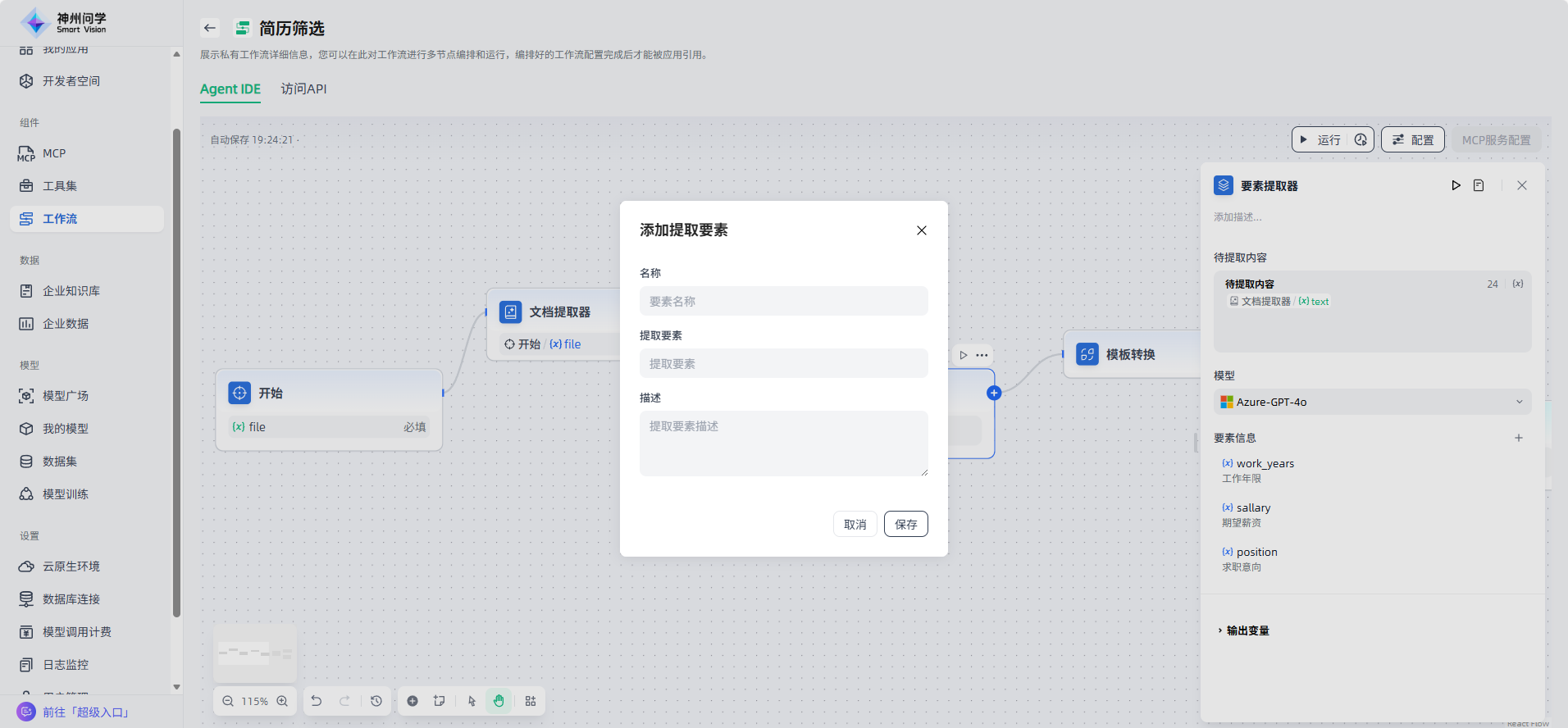
Task: Click the zoom in magnifier icon
Action: pos(282,701)
